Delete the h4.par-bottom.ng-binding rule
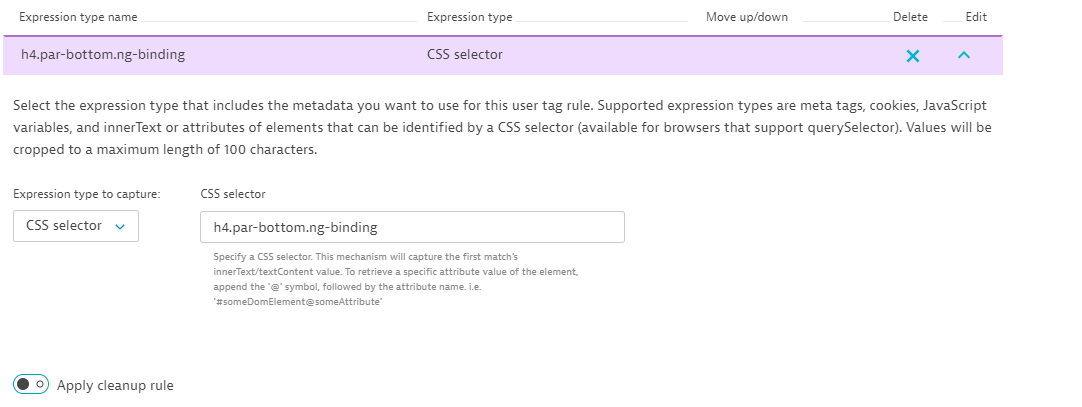This screenshot has width=1082, height=407. 912,56
